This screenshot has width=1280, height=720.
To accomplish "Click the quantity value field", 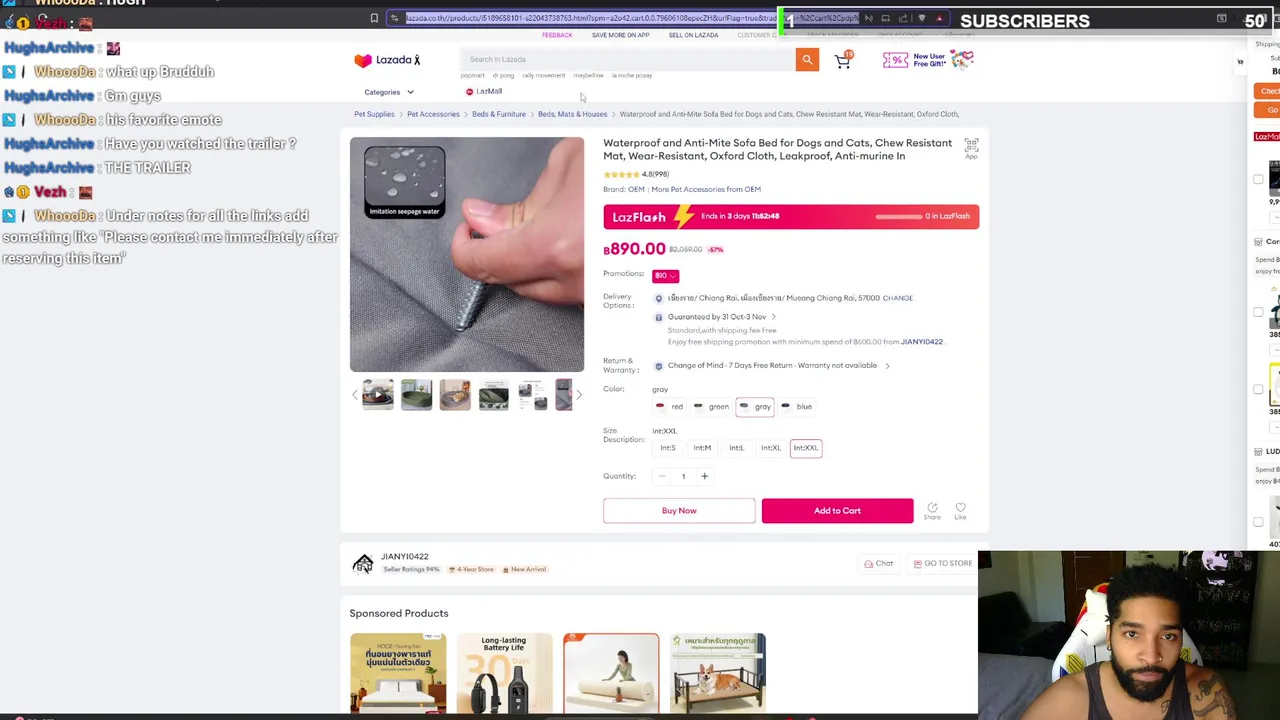I will pos(683,477).
